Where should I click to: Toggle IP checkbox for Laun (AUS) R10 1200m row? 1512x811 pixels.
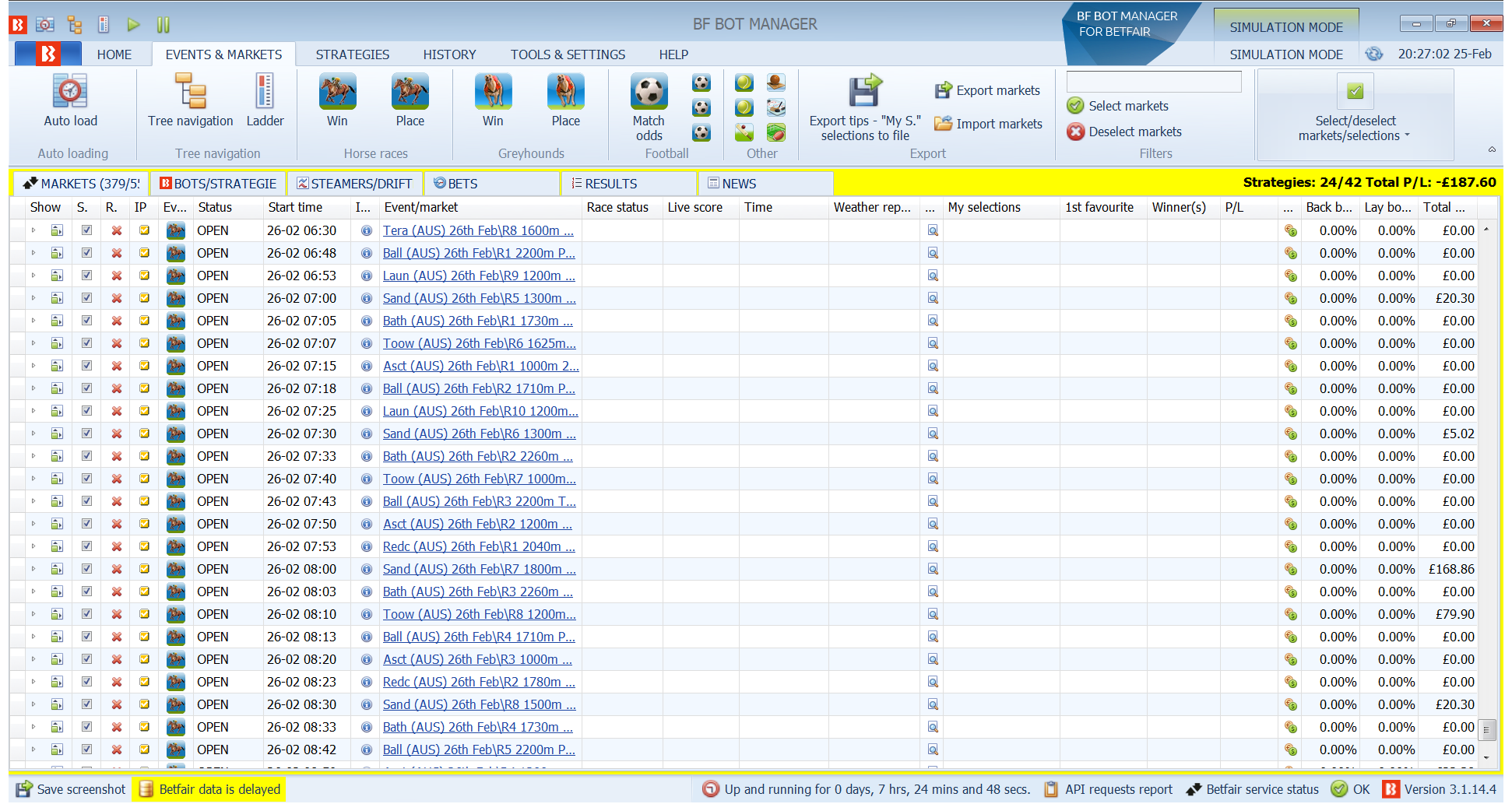pyautogui.click(x=144, y=411)
